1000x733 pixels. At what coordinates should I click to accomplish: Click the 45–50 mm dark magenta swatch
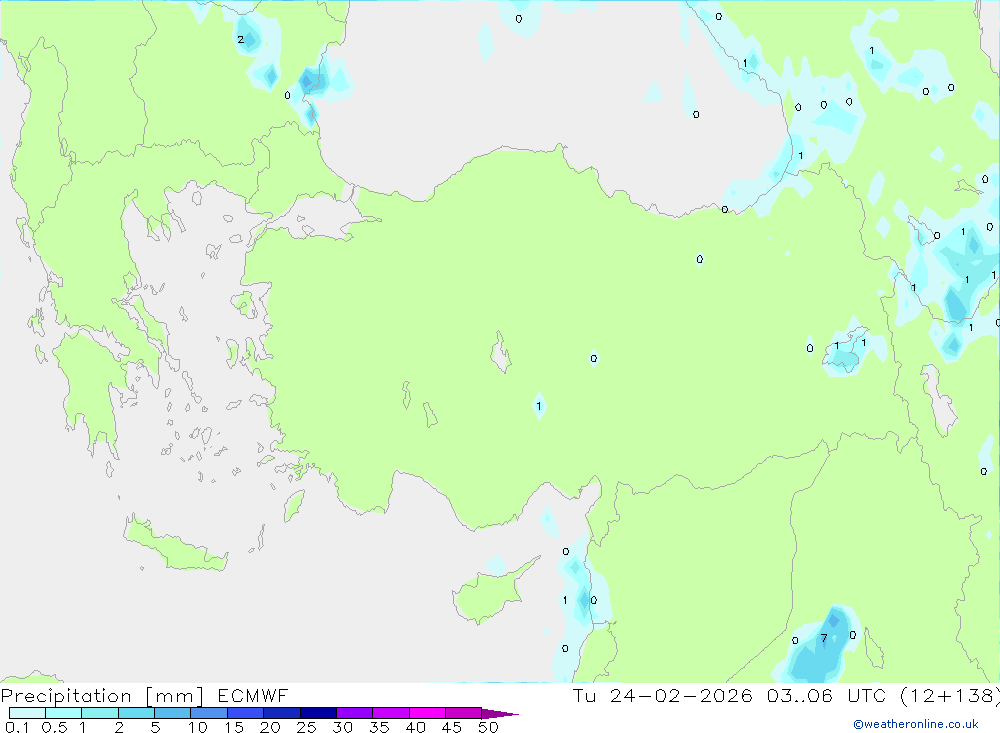tap(464, 713)
